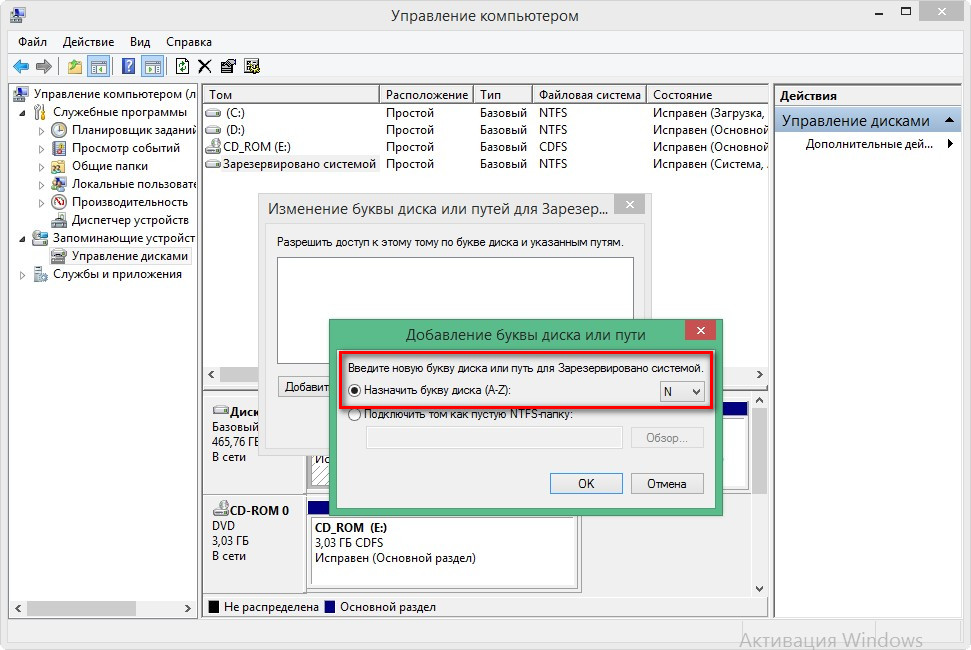Select the CD_ROM (E:) volume icon
Viewport: 971px width, 650px height.
click(213, 147)
